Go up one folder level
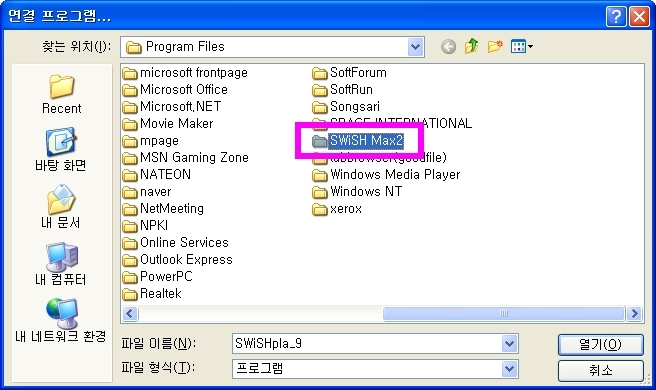Image resolution: width=656 pixels, height=390 pixels. point(472,46)
